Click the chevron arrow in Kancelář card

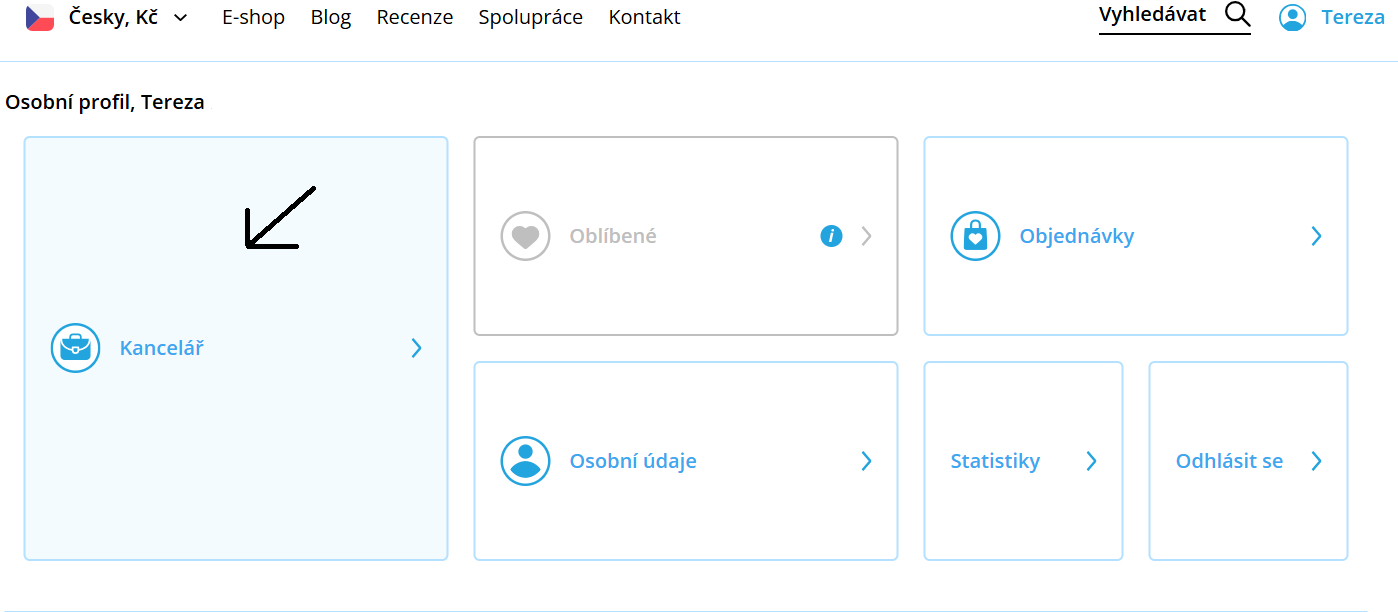click(417, 348)
